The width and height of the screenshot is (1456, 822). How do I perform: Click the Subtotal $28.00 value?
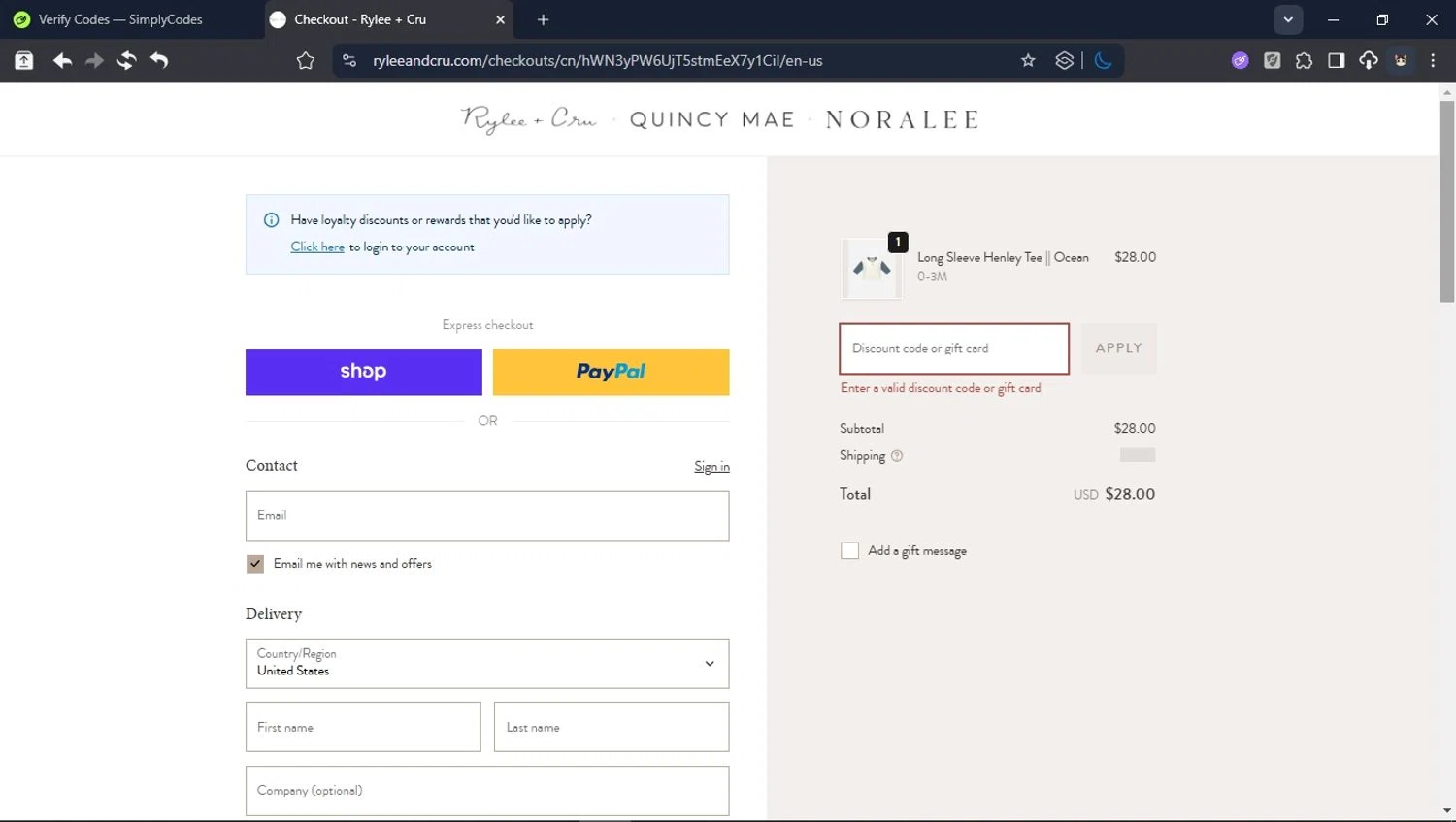point(1135,429)
